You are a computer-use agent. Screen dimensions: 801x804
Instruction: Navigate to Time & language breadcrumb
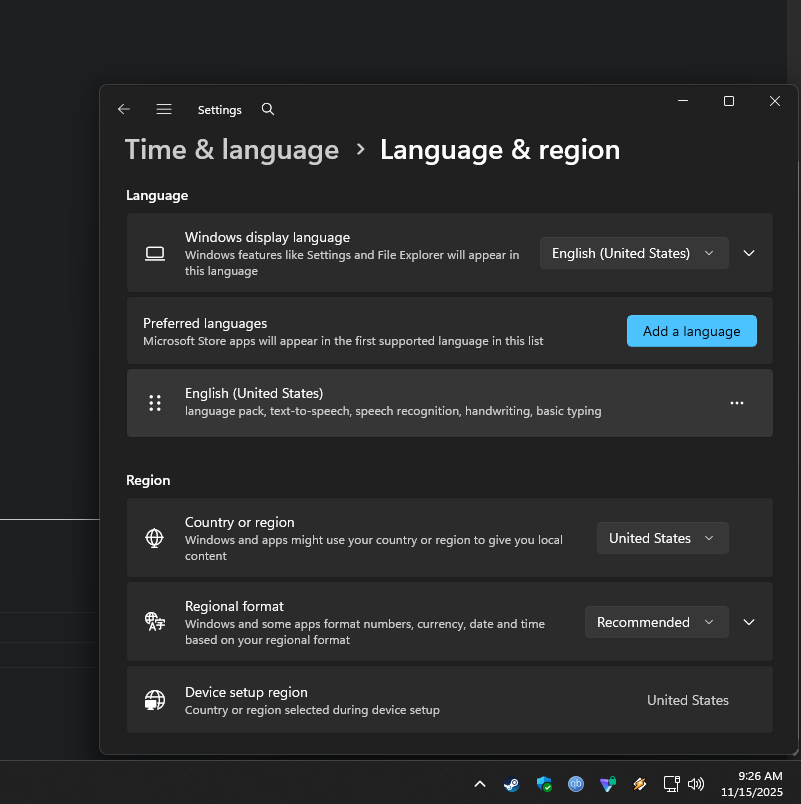(x=232, y=150)
